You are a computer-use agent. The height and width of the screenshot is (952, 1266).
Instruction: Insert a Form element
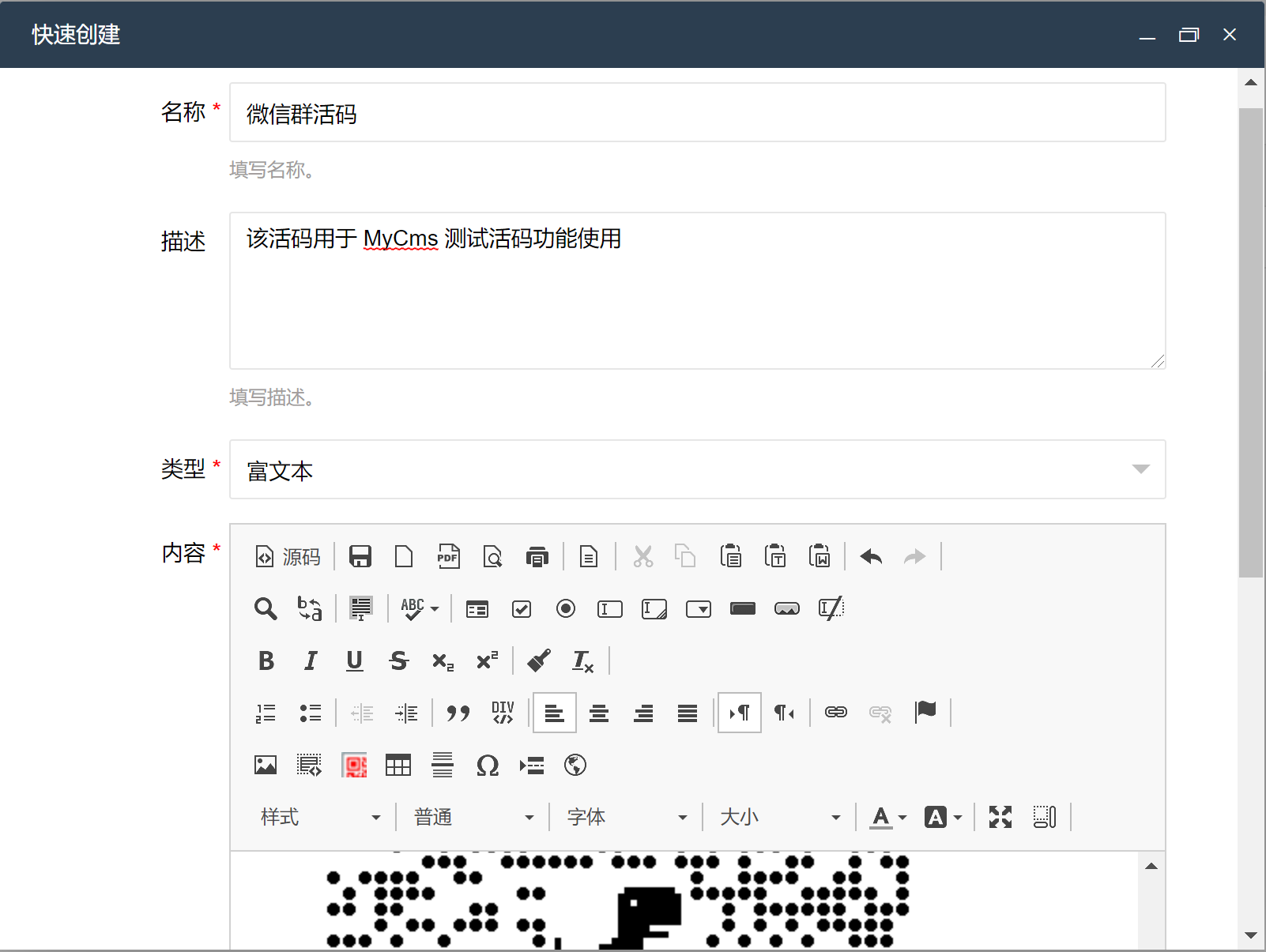pyautogui.click(x=477, y=609)
